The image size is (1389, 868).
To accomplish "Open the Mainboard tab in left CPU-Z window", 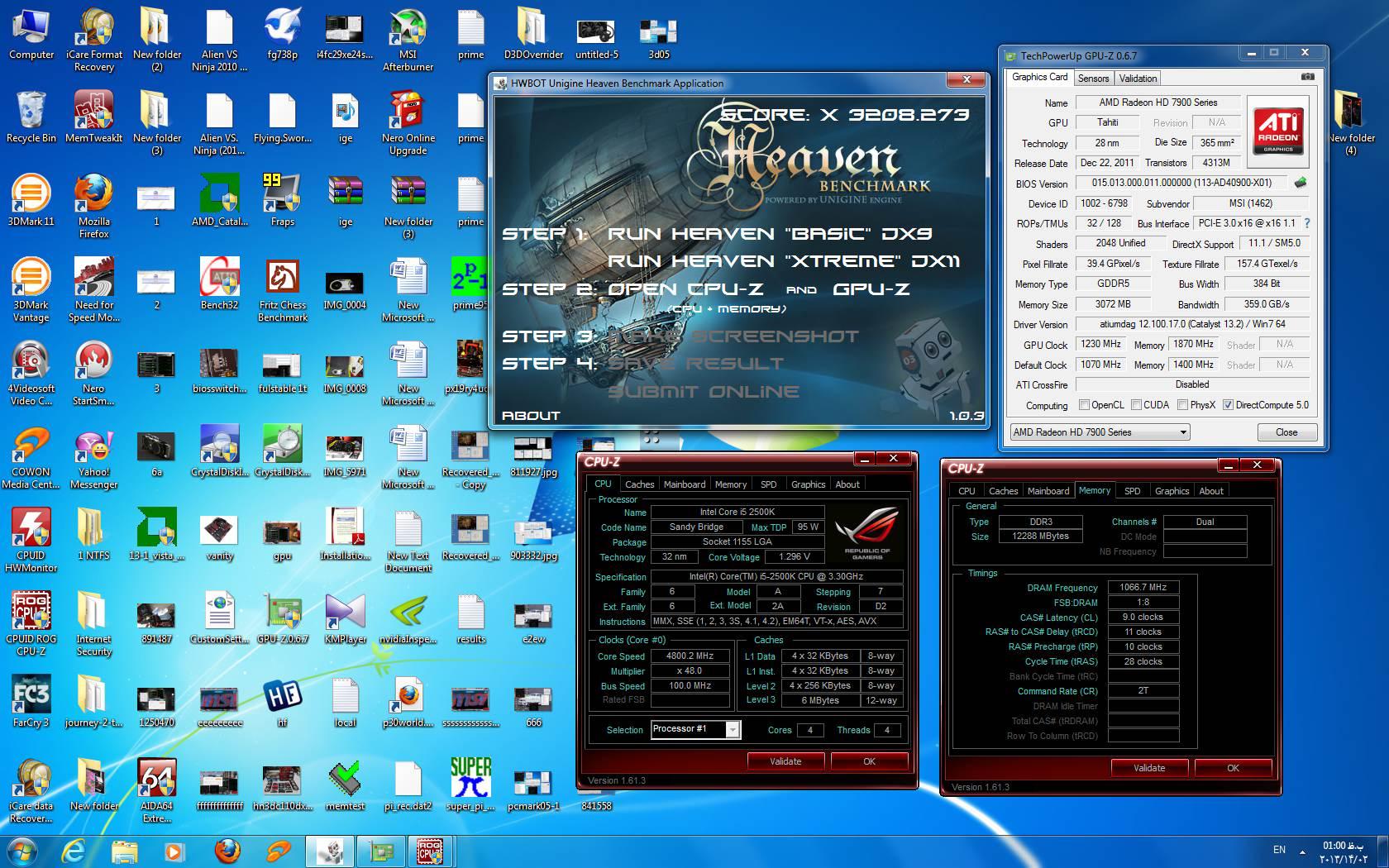I will click(685, 484).
